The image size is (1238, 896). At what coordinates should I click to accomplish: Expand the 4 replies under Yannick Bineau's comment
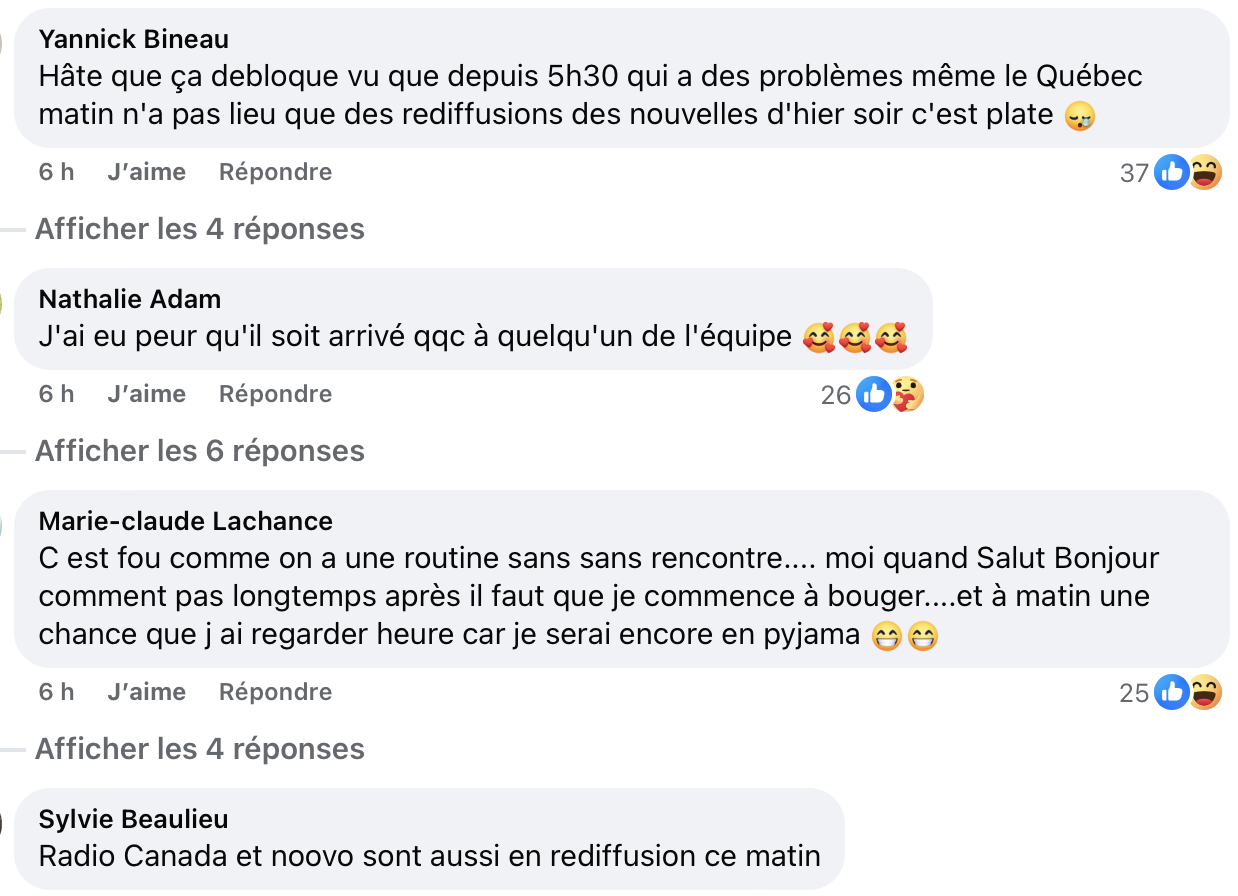(x=200, y=229)
